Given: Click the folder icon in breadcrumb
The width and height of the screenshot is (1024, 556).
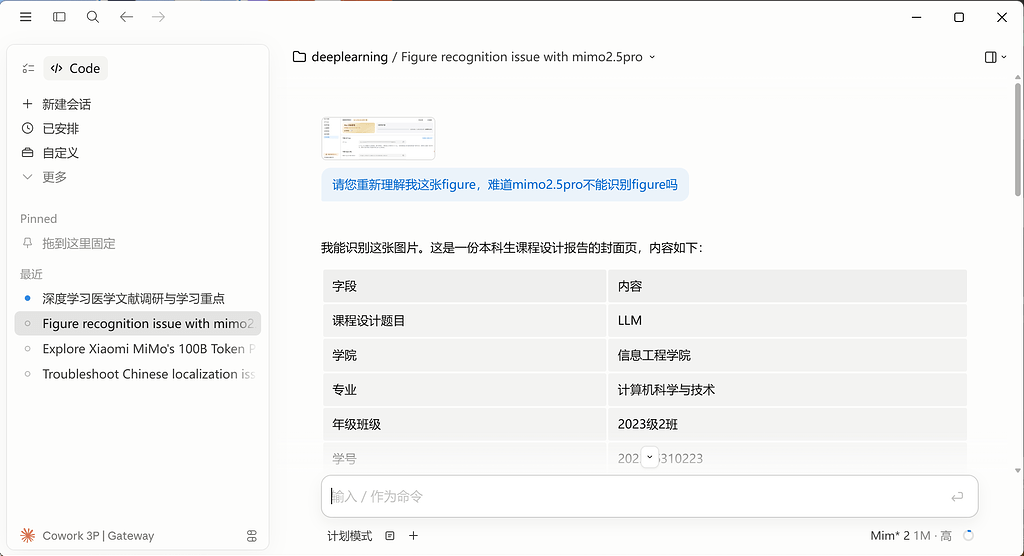Looking at the screenshot, I should [299, 57].
